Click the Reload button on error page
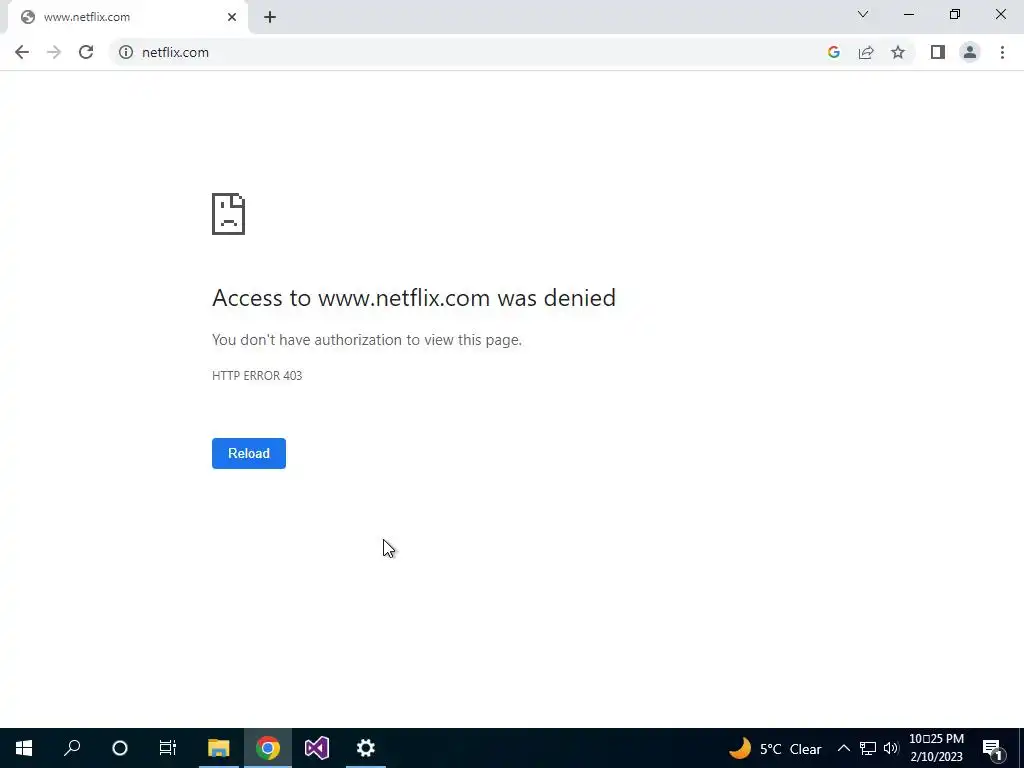 (249, 453)
